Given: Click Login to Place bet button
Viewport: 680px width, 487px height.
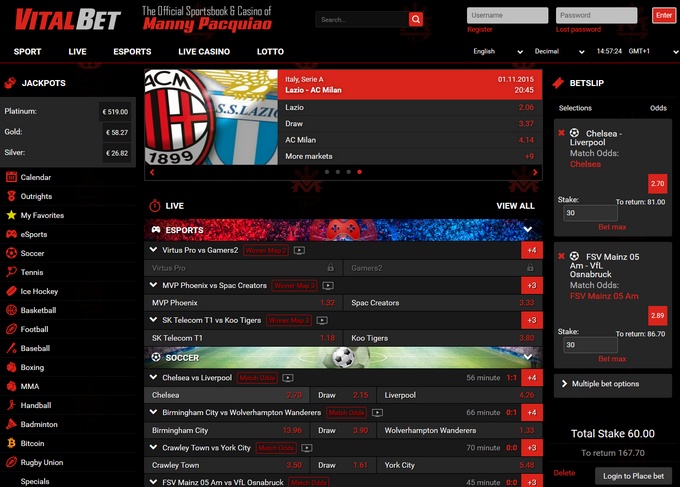Looking at the screenshot, I should [x=633, y=476].
